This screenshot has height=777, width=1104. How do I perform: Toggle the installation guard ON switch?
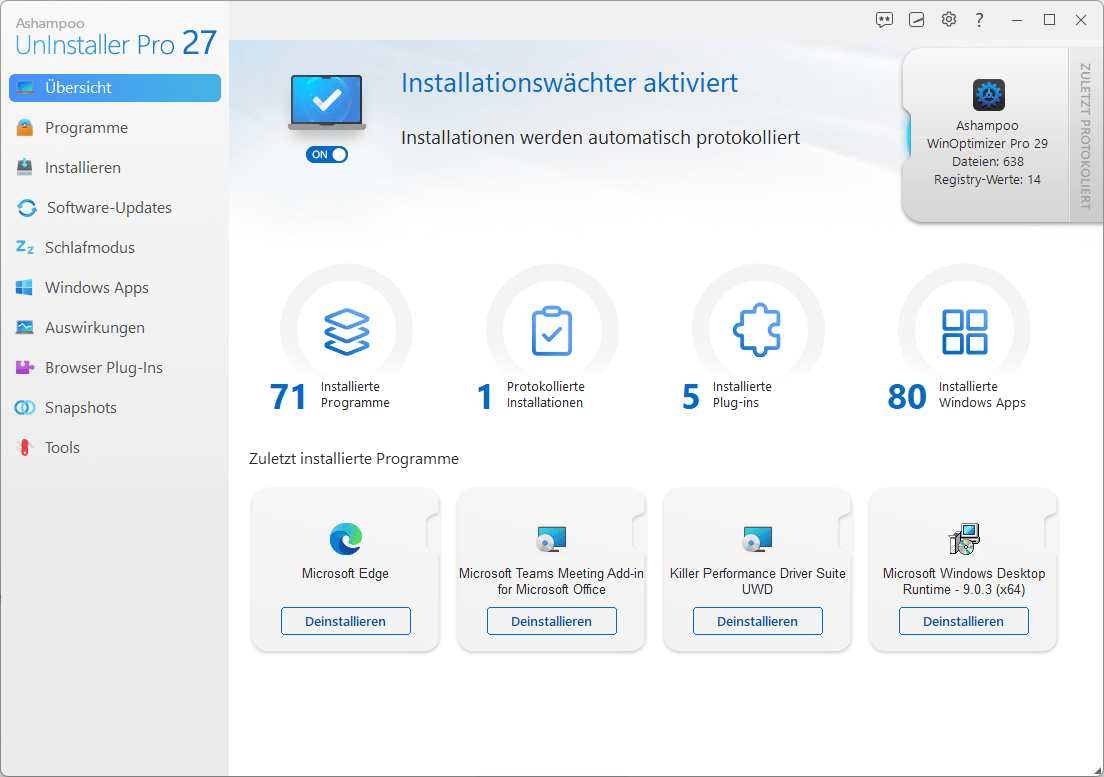tap(327, 155)
